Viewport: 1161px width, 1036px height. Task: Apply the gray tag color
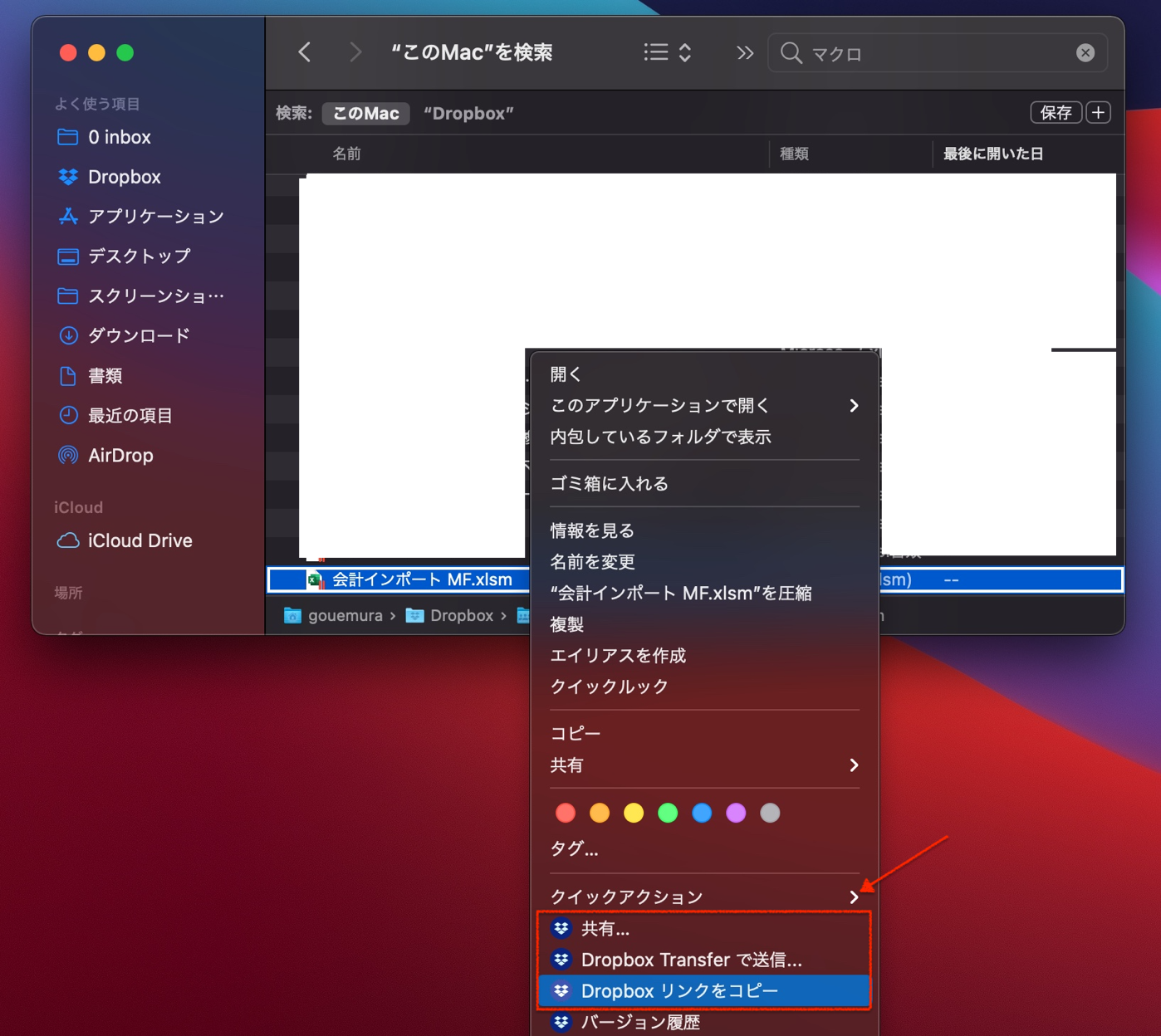[770, 813]
